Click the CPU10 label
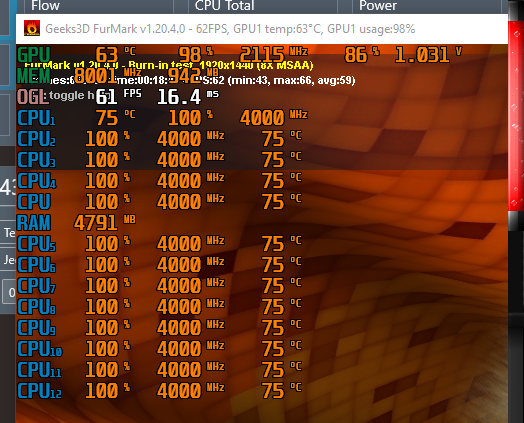524x423 pixels. click(39, 348)
